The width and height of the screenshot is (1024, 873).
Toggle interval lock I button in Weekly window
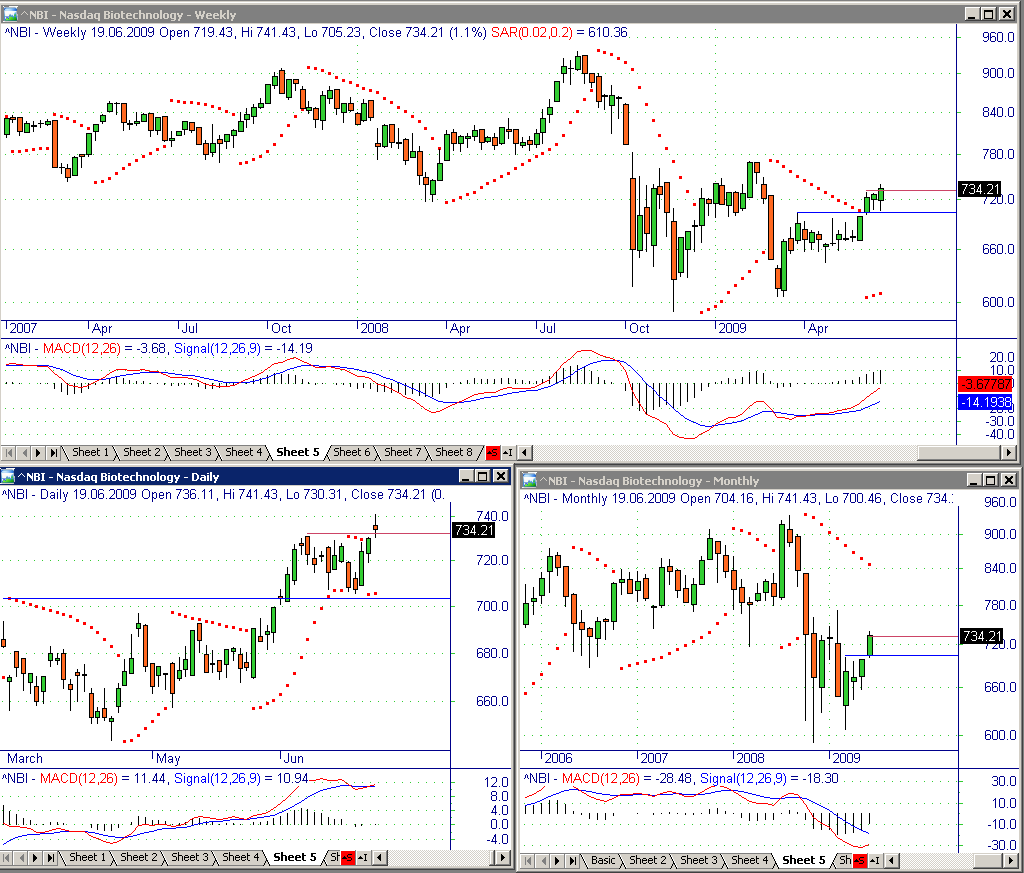click(x=507, y=452)
